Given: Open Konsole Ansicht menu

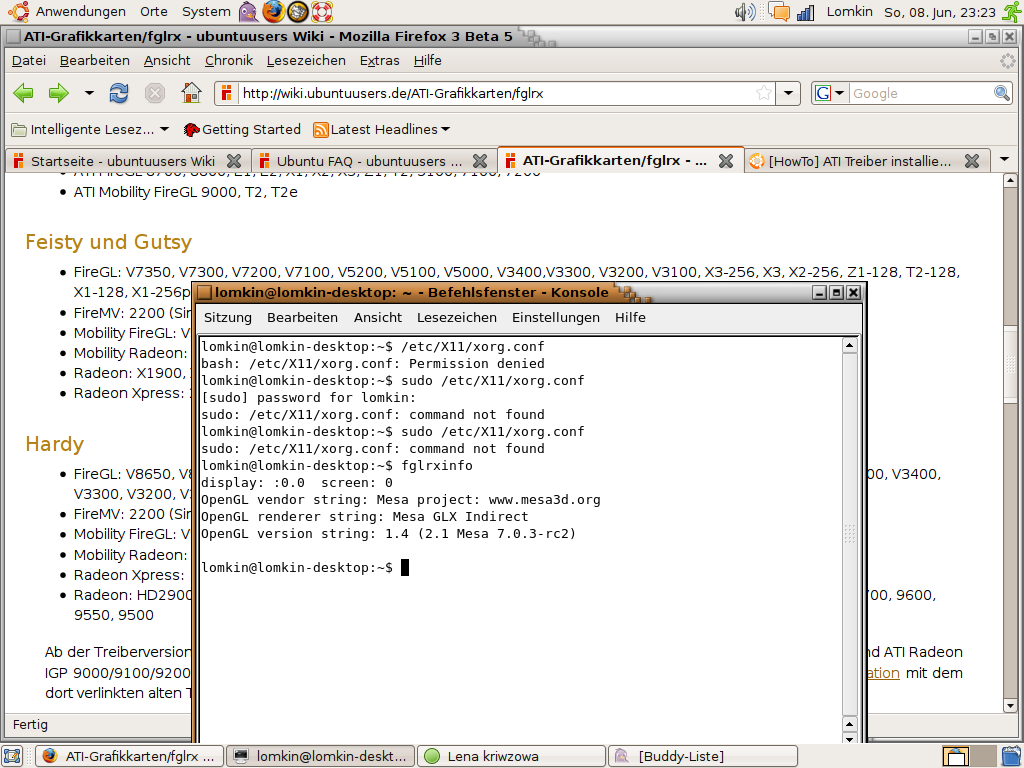Looking at the screenshot, I should pos(378,318).
